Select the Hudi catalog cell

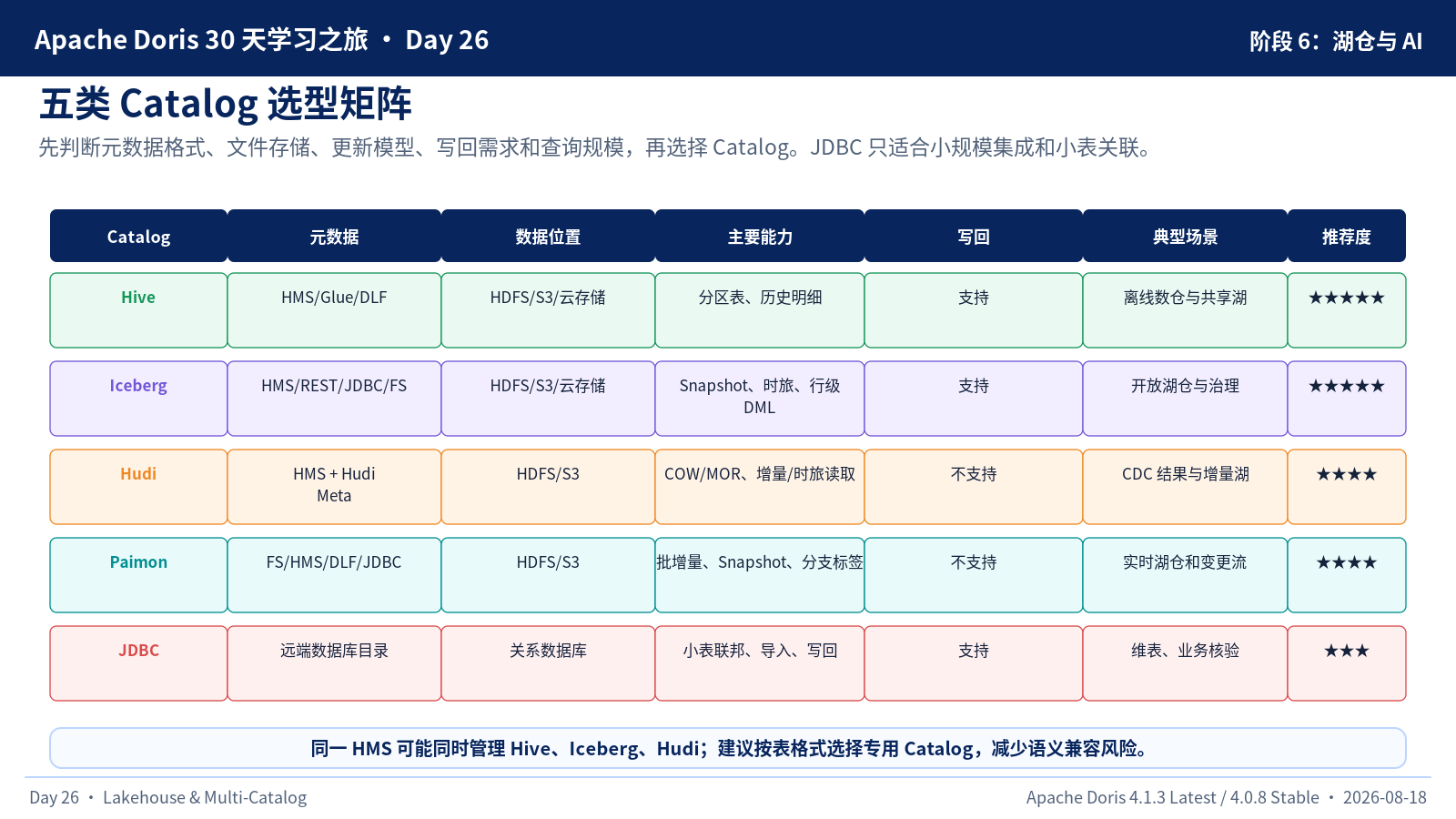click(138, 487)
